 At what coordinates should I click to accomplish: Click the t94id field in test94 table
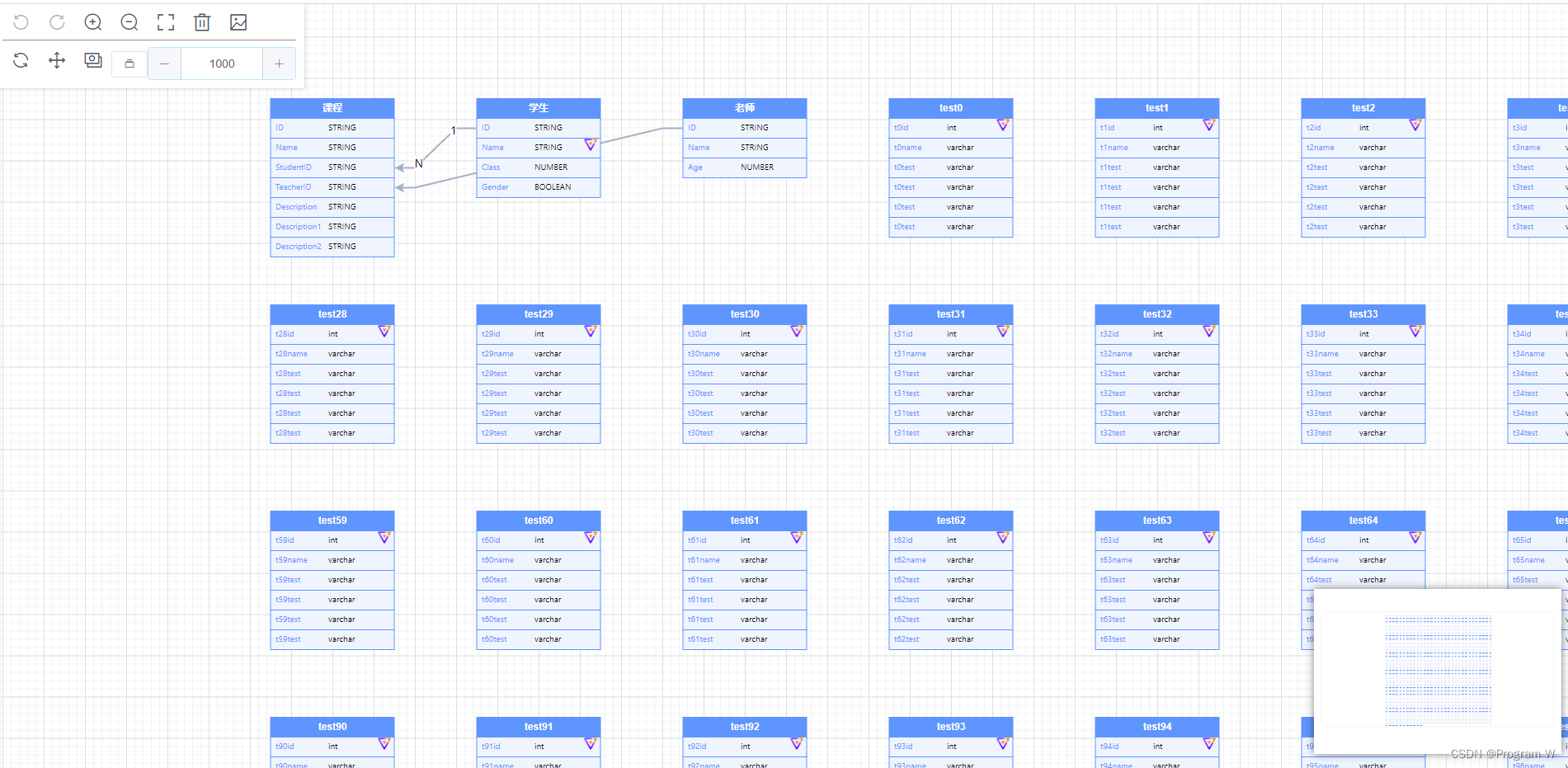pos(1157,747)
